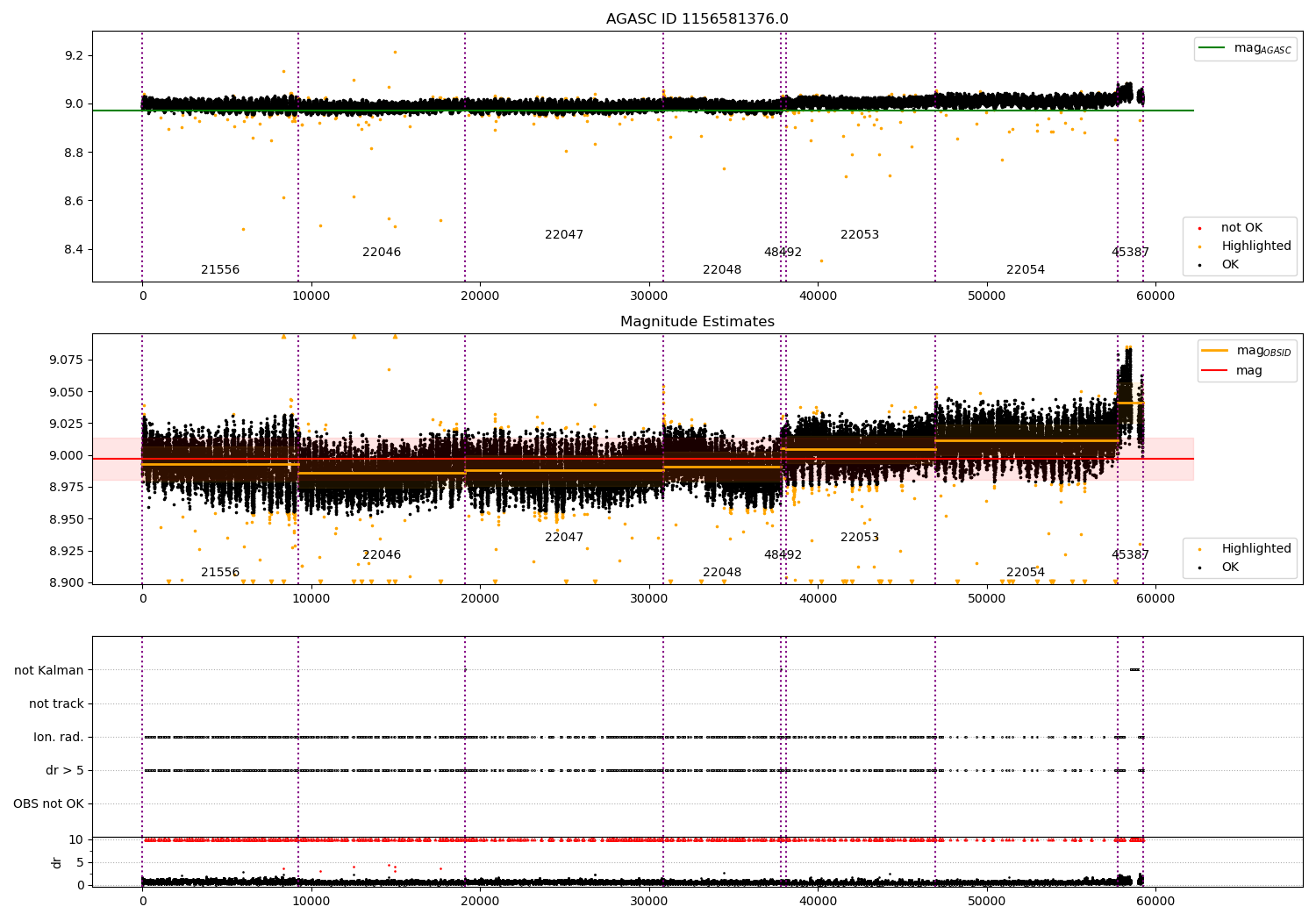The width and height of the screenshot is (1316, 921).
Task: Click "Highlighted" legend entry in Magnitude Estimates plot
Action: (x=1245, y=549)
